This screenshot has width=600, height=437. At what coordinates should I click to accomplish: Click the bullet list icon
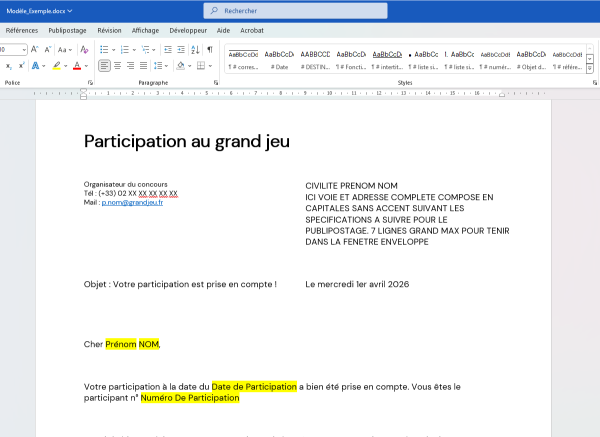click(x=103, y=49)
